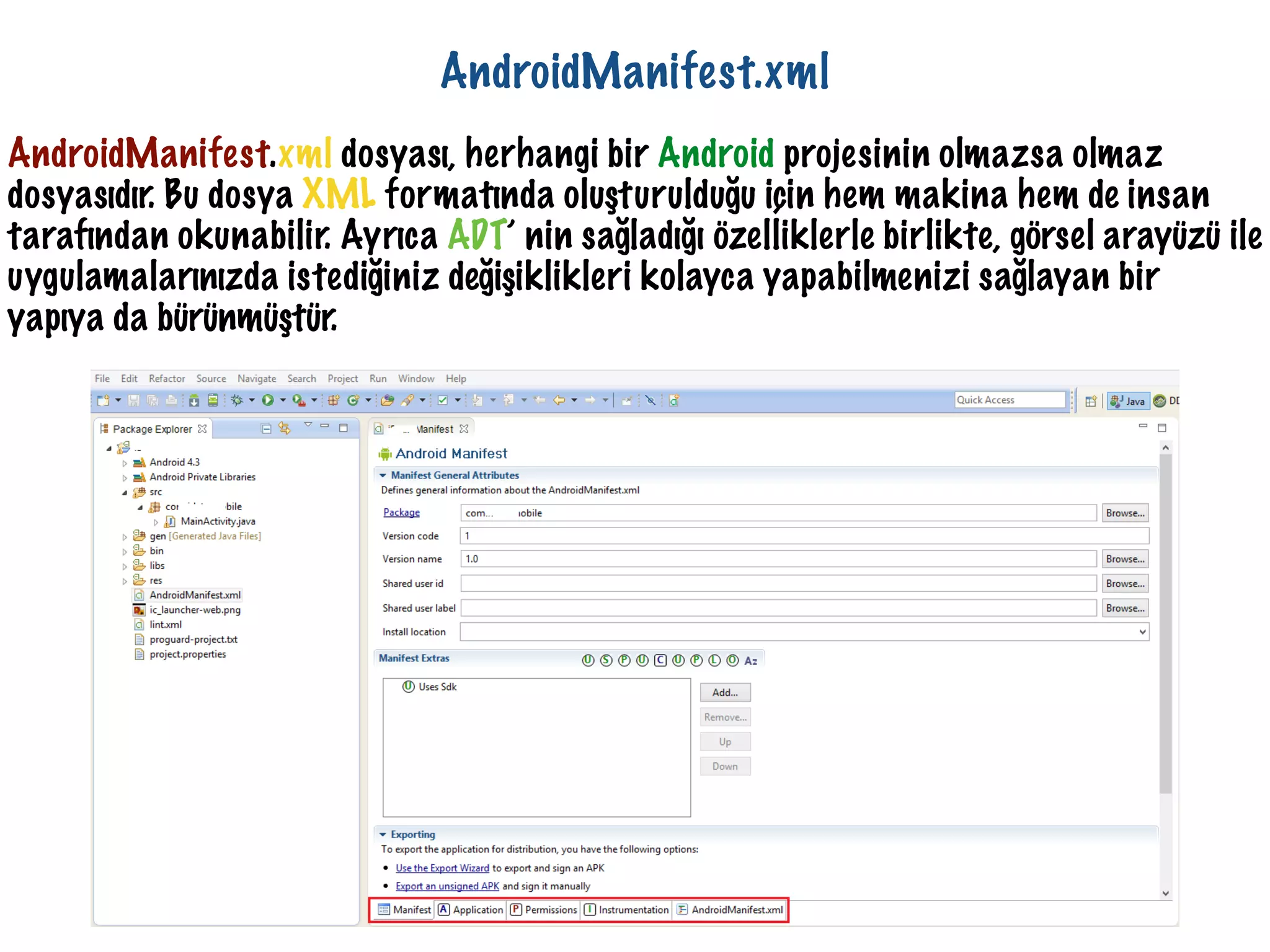Toggle Skip All Breakpoints icon

(x=651, y=400)
